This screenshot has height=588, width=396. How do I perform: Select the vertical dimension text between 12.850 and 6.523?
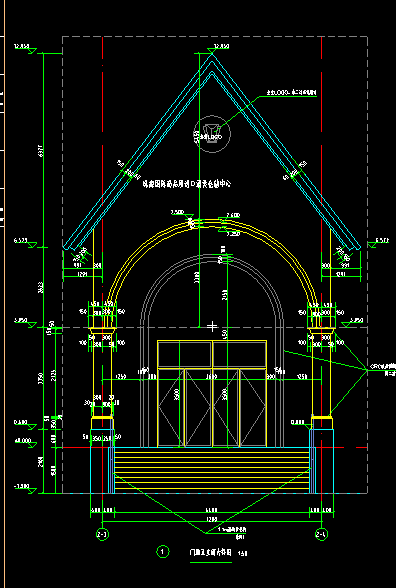point(40,151)
